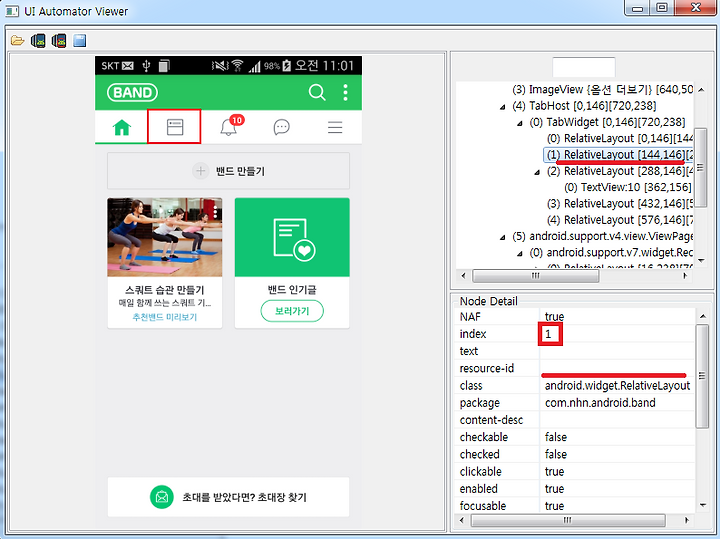Click the tree panel vertical scrollbar thumb

pyautogui.click(x=700, y=167)
